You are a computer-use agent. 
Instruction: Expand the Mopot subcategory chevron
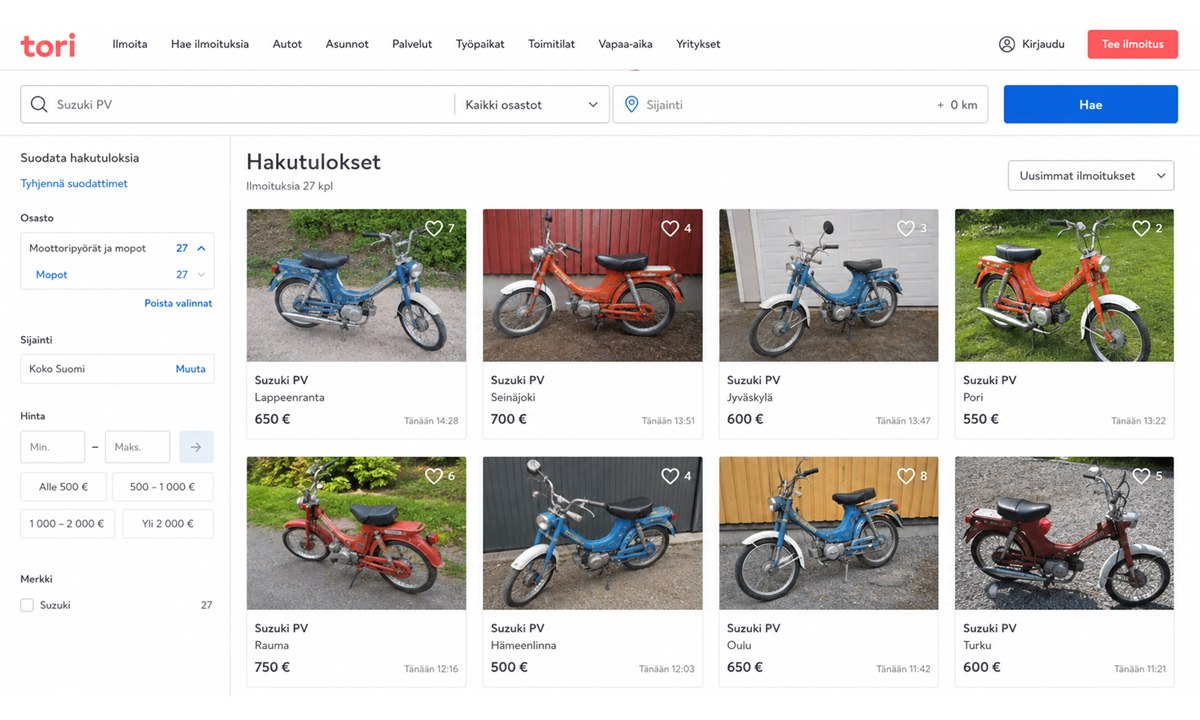201,275
